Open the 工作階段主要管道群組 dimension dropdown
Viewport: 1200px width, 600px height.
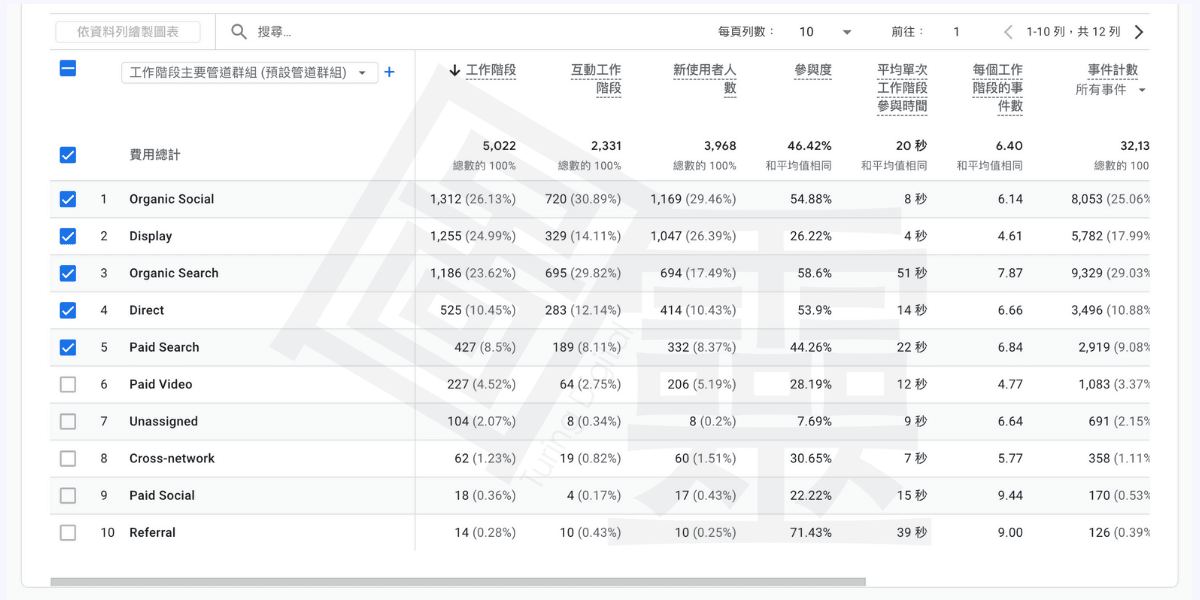pyautogui.click(x=249, y=73)
